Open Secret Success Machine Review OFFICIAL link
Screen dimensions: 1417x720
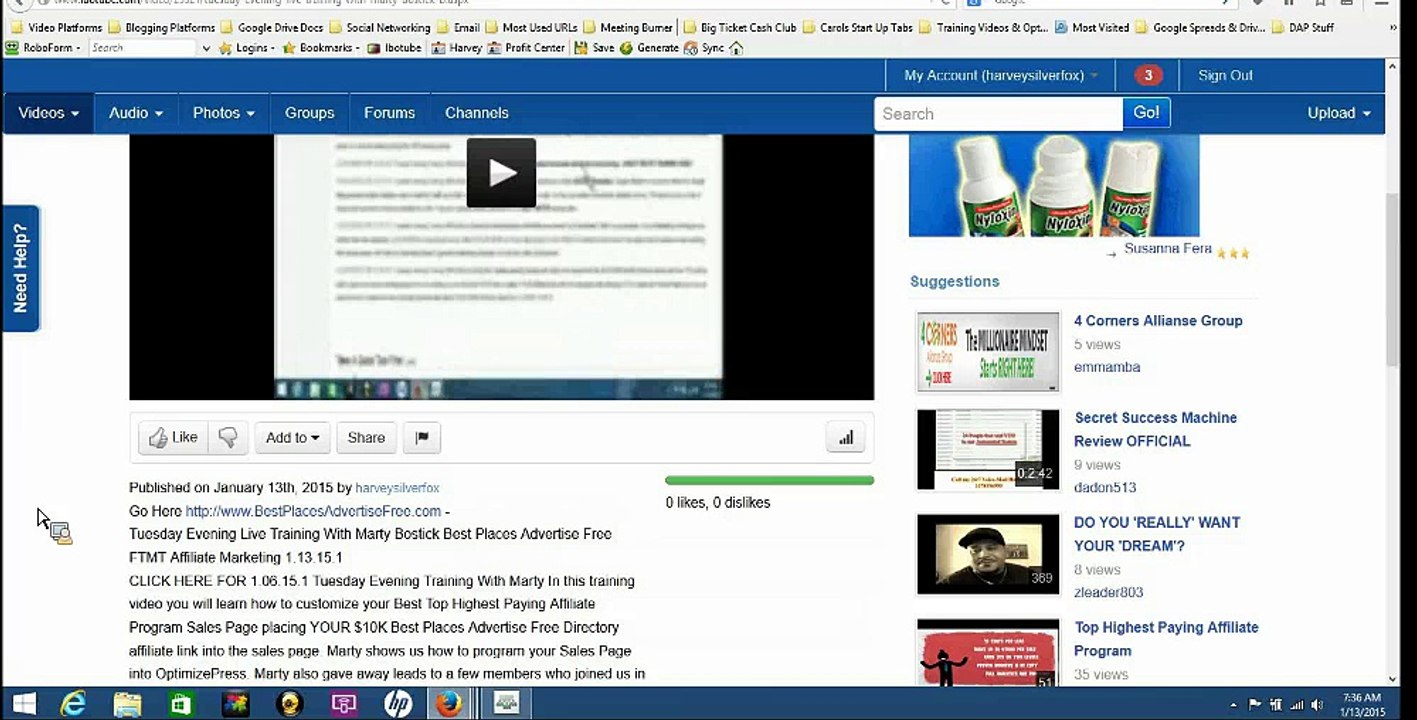pos(1155,429)
